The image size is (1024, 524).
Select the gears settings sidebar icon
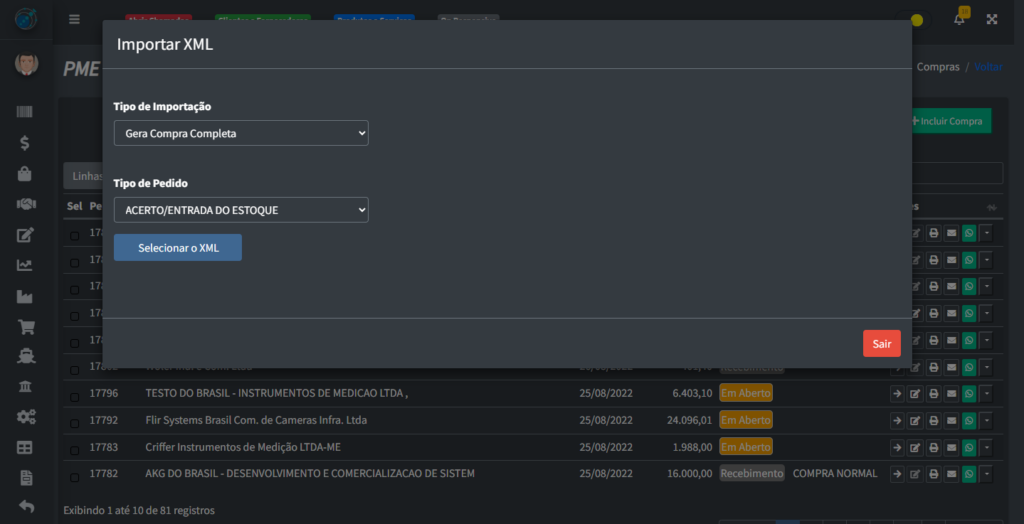pos(26,417)
